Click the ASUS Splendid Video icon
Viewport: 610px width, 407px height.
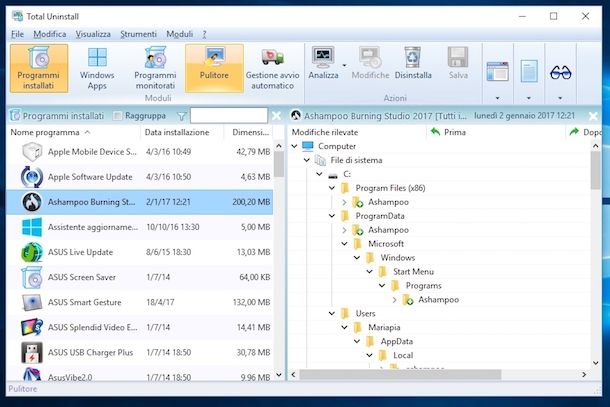32,327
